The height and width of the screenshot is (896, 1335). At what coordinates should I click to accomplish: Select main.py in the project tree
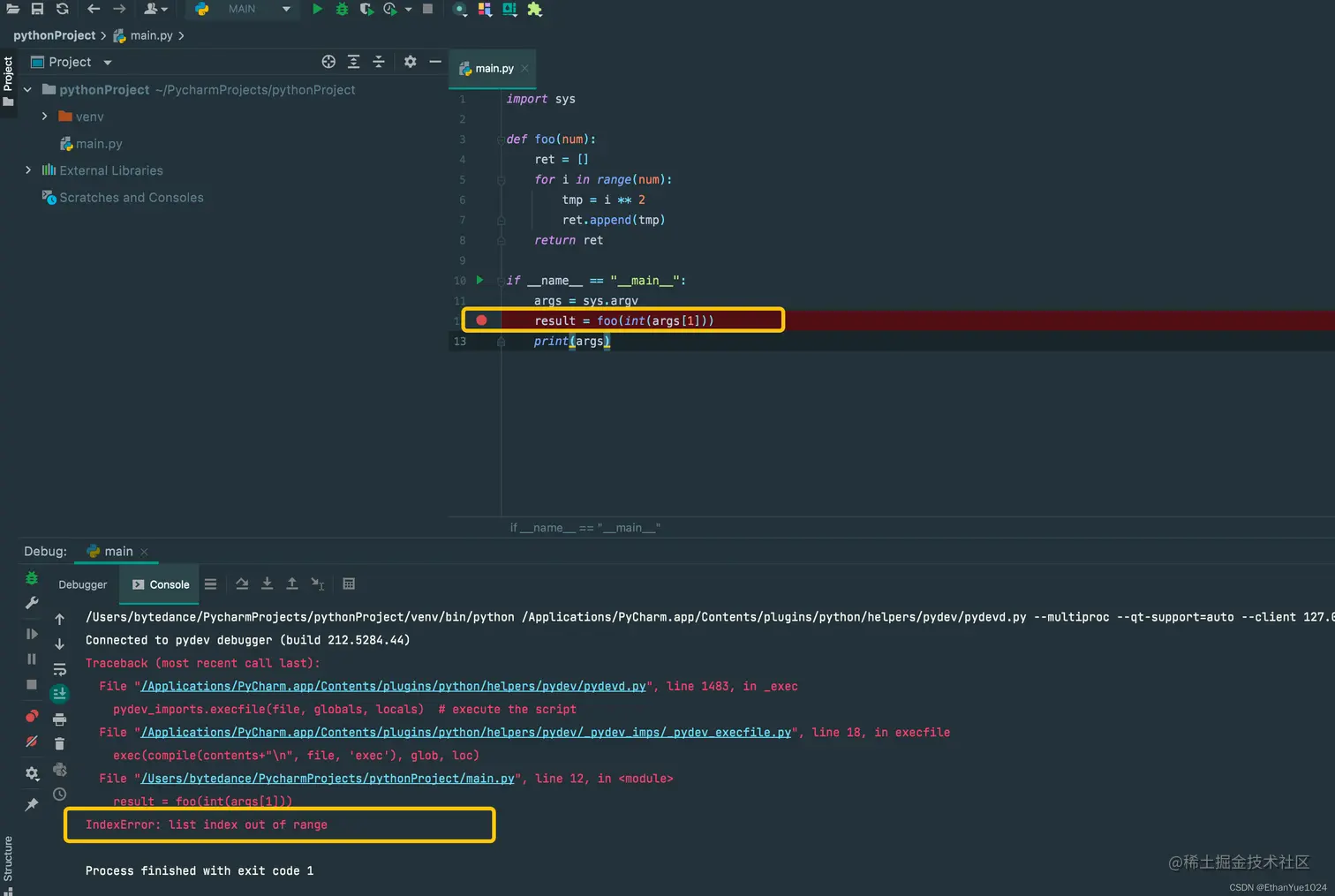click(x=91, y=144)
